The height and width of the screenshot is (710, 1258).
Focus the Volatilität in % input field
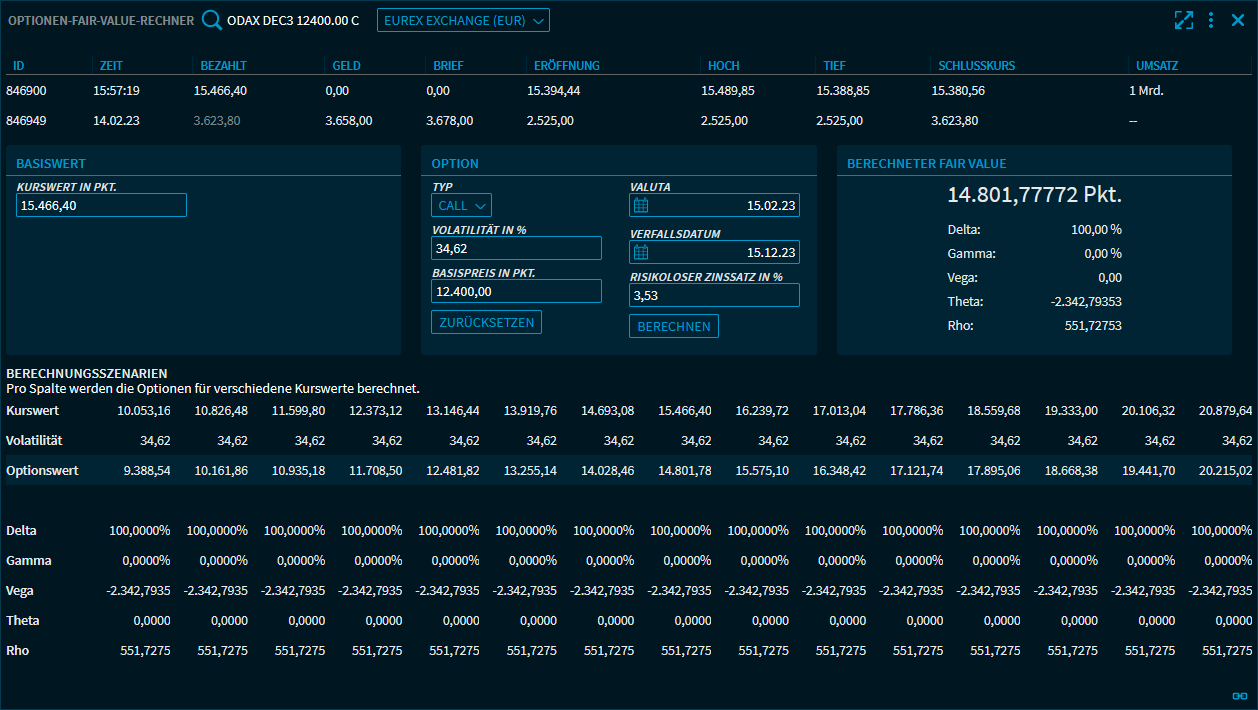[516, 249]
